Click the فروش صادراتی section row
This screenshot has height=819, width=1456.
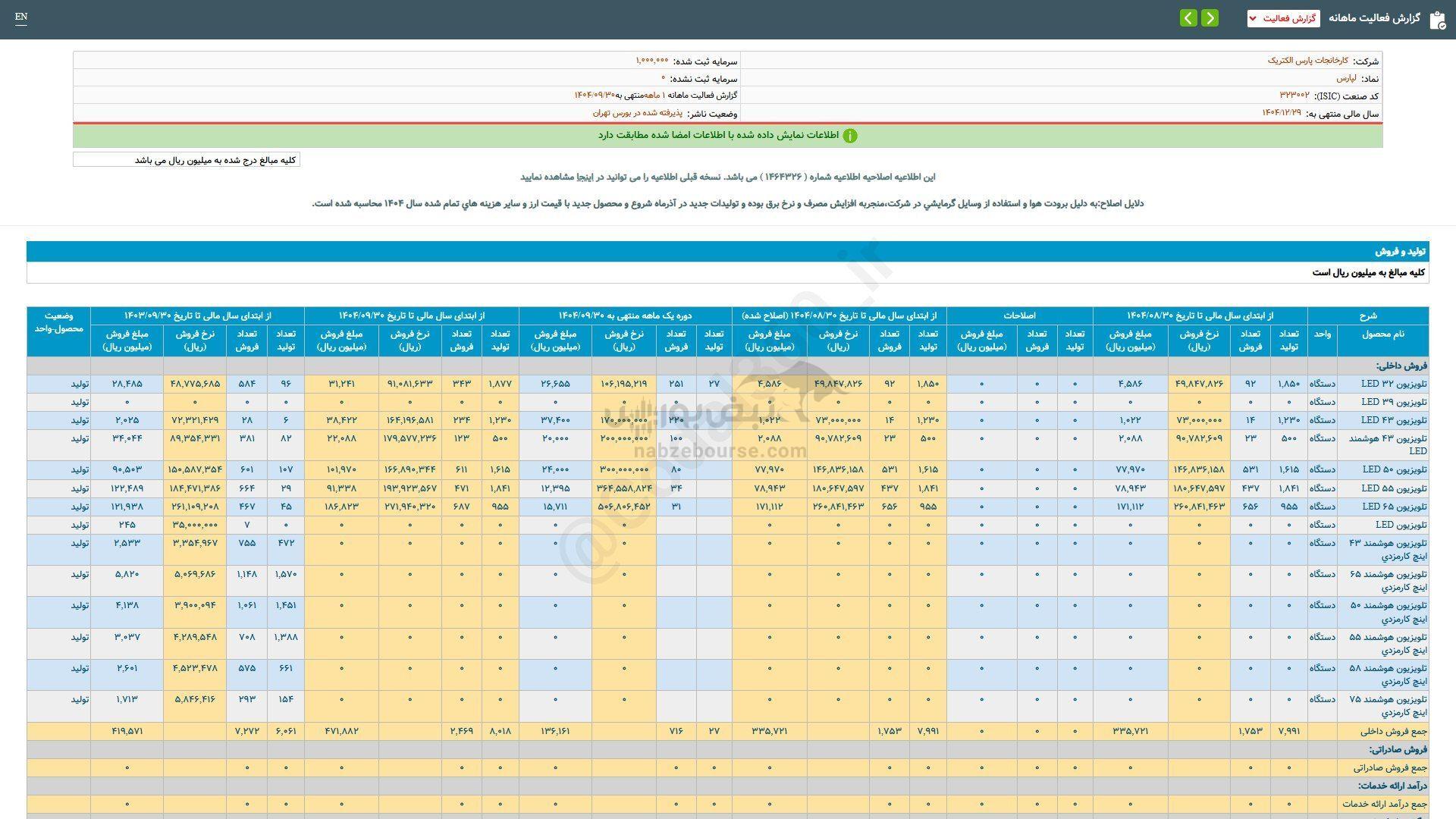click(1399, 749)
